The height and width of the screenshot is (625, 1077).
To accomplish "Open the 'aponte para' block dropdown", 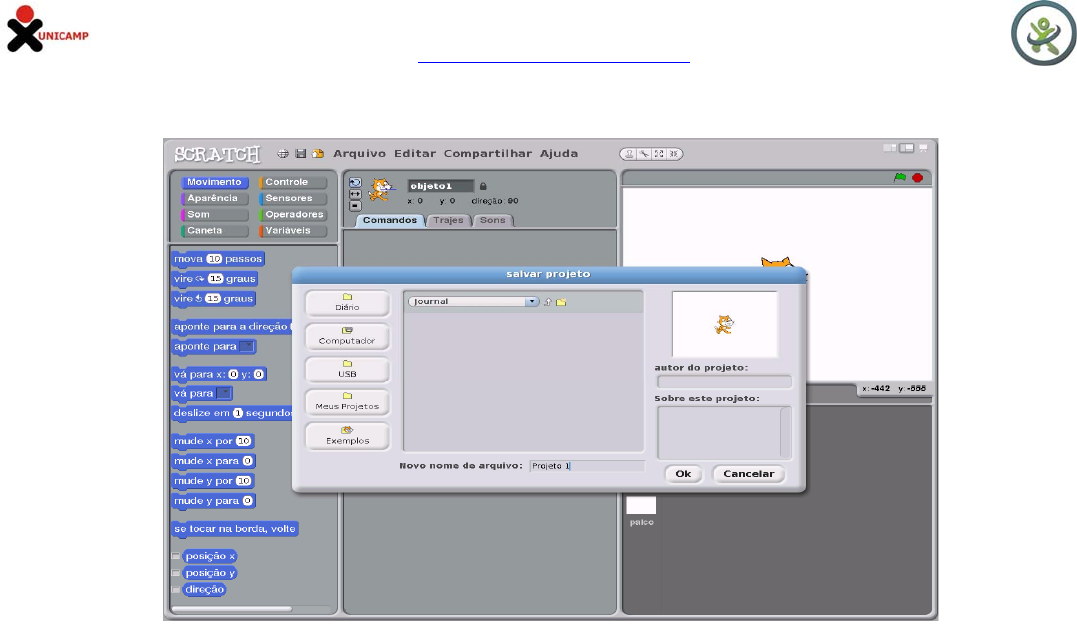I will (247, 346).
